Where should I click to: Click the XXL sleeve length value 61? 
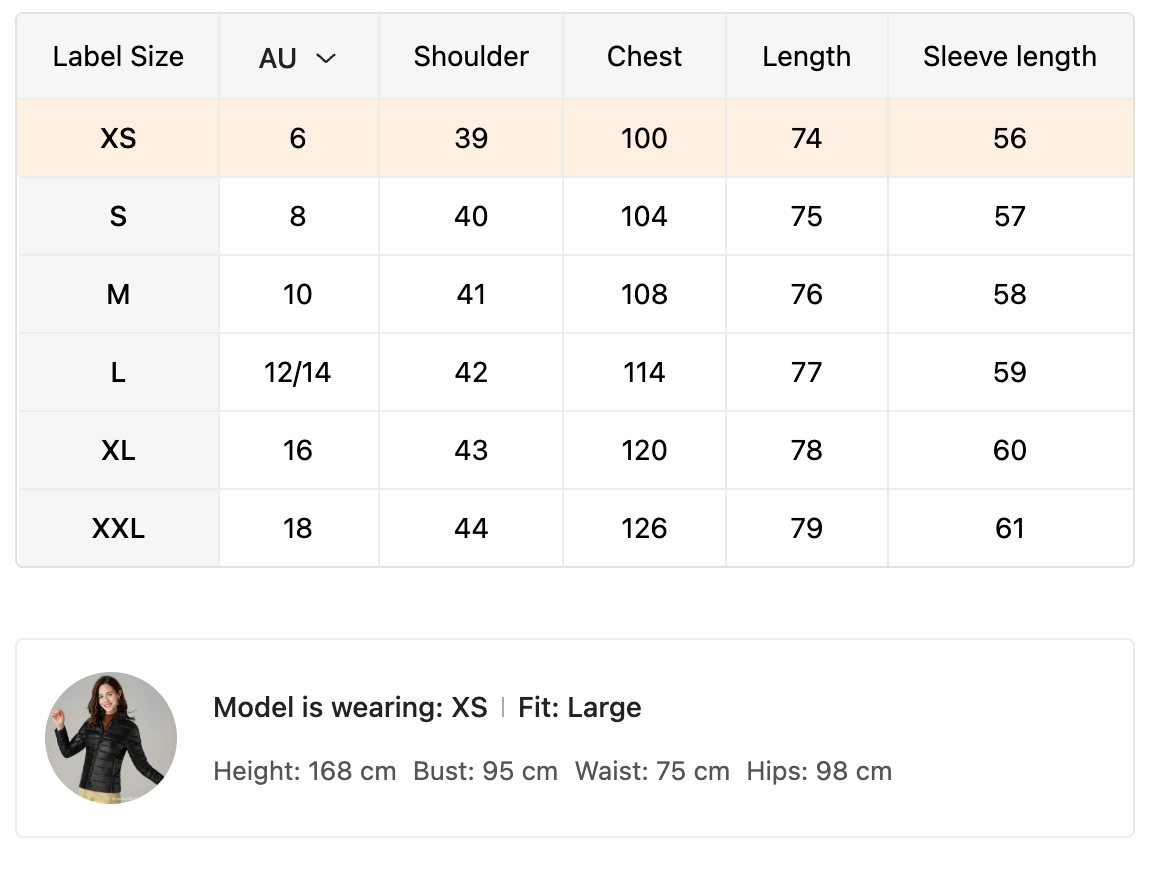point(1009,528)
